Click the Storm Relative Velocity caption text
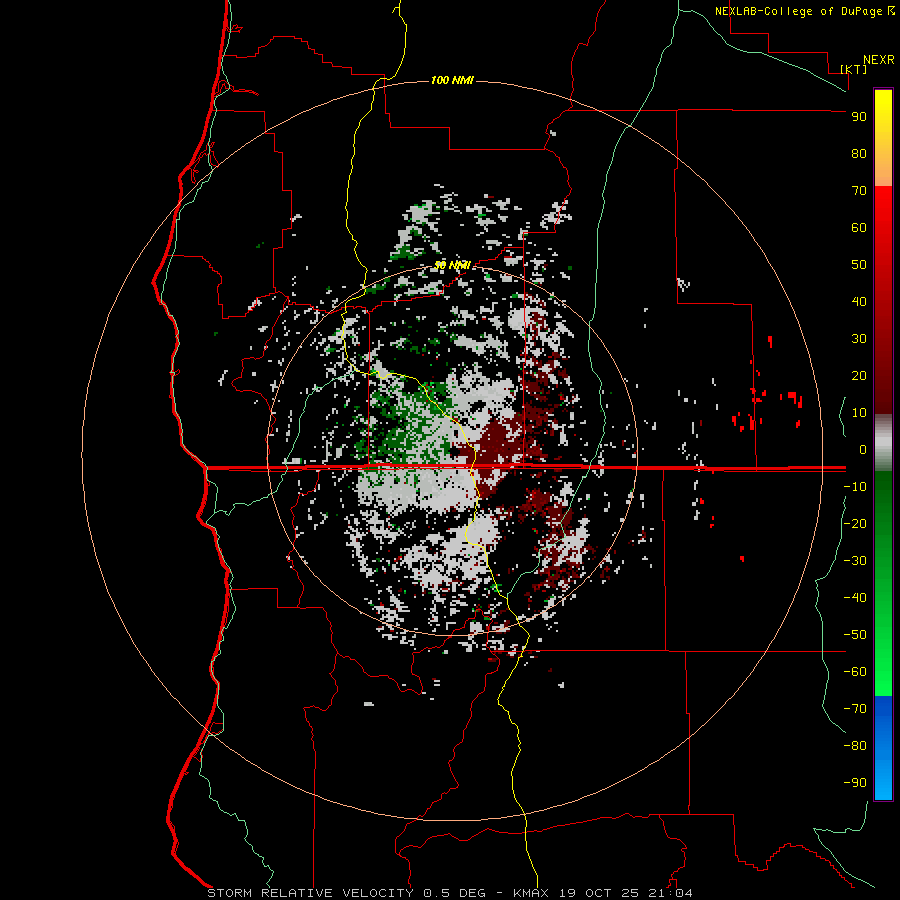Viewport: 900px width, 900px height. point(449,893)
